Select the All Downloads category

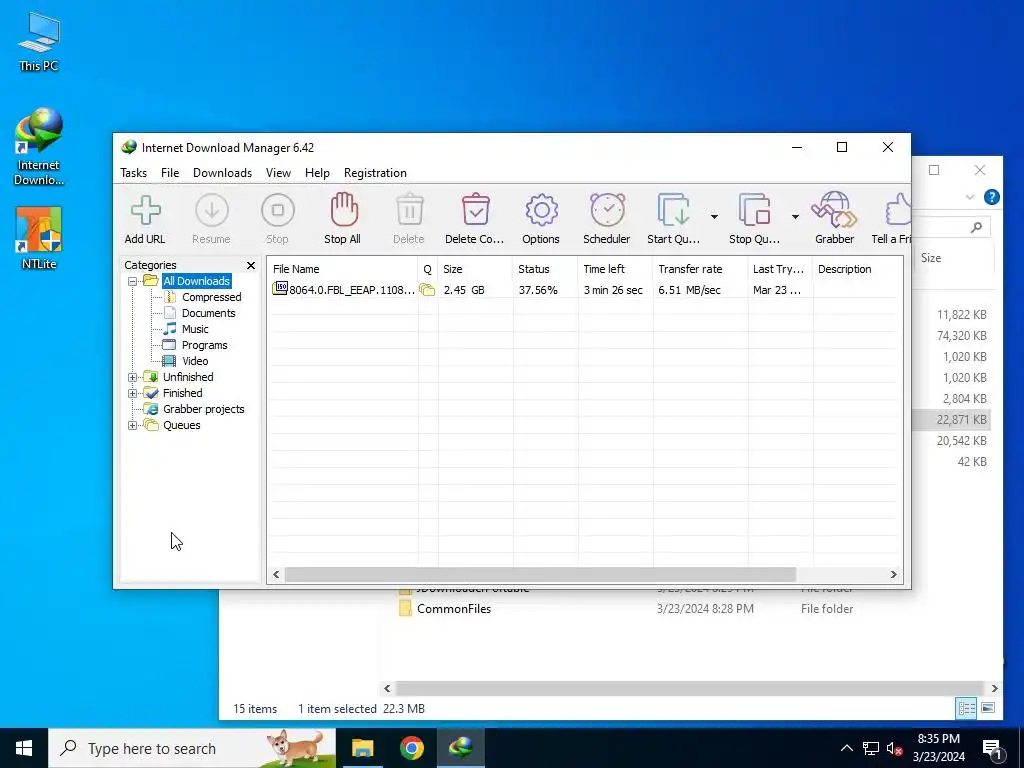coord(197,281)
